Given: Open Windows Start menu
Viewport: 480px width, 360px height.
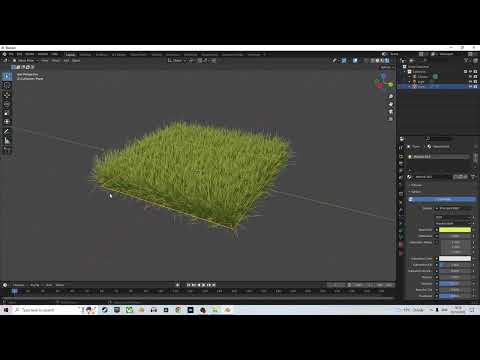Looking at the screenshot, I should click(x=6, y=310).
